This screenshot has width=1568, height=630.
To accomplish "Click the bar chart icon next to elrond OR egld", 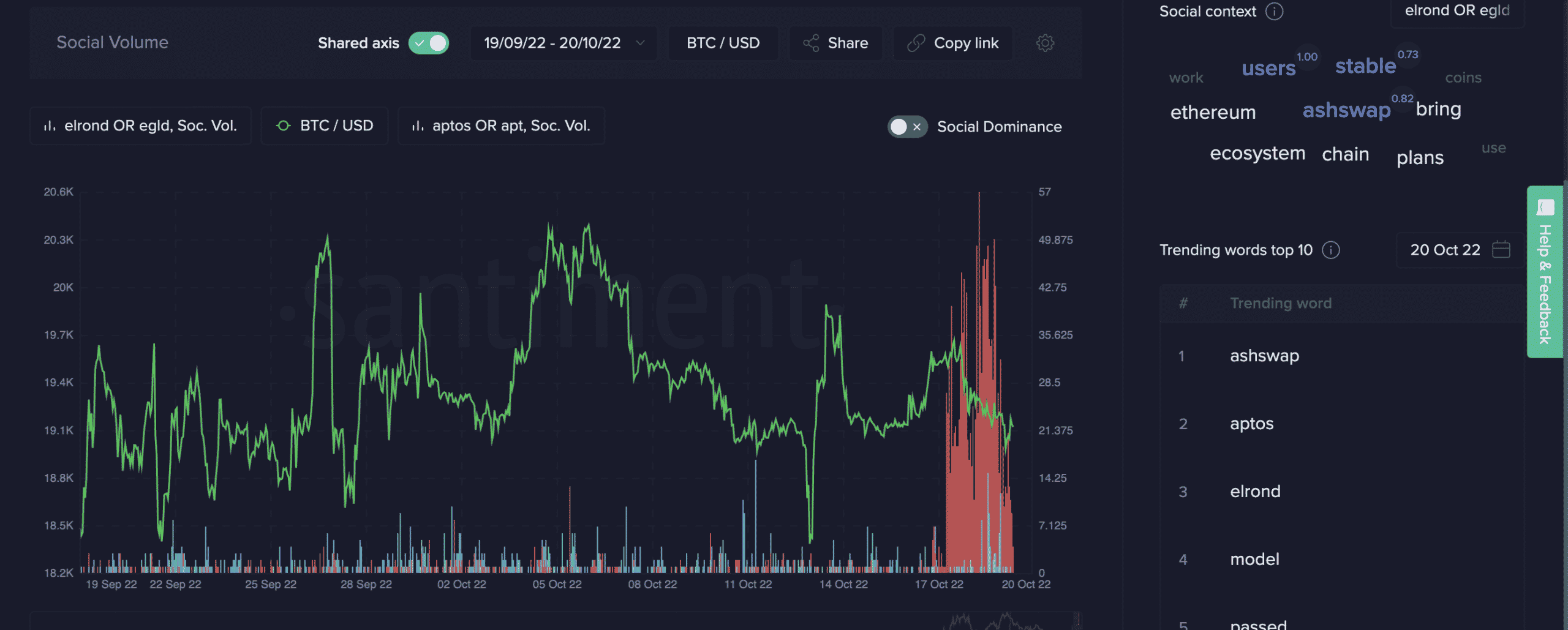I will (x=50, y=126).
